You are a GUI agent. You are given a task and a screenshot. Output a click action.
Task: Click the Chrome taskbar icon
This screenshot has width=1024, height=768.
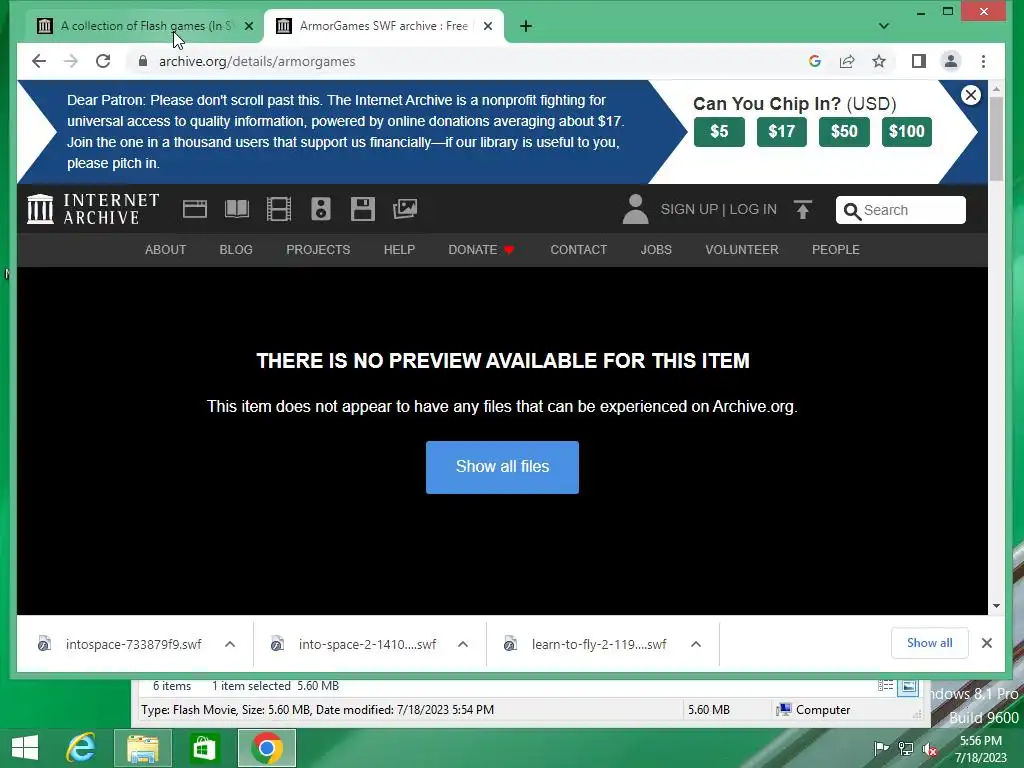(266, 748)
